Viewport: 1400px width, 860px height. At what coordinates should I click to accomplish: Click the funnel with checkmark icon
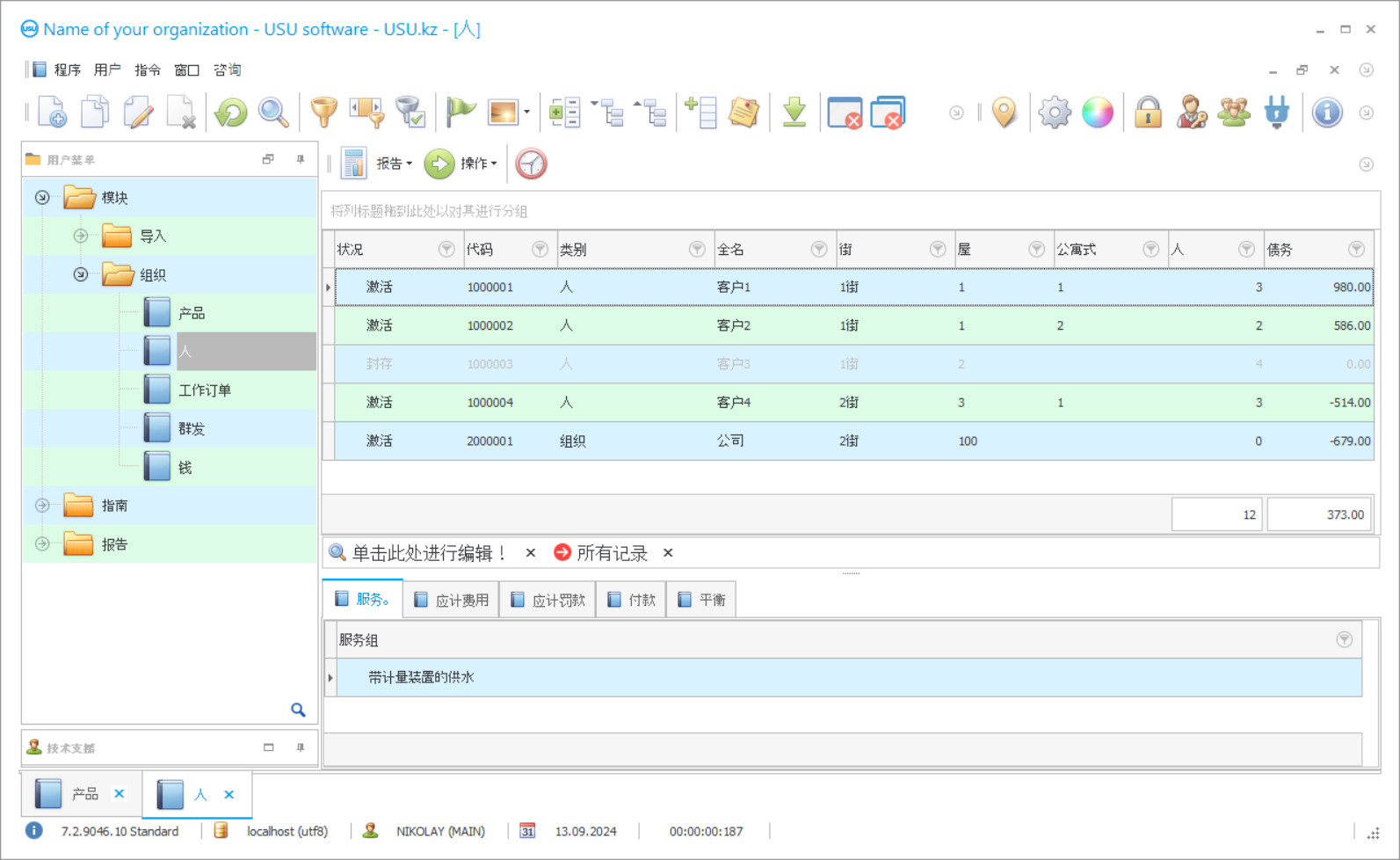pos(410,113)
